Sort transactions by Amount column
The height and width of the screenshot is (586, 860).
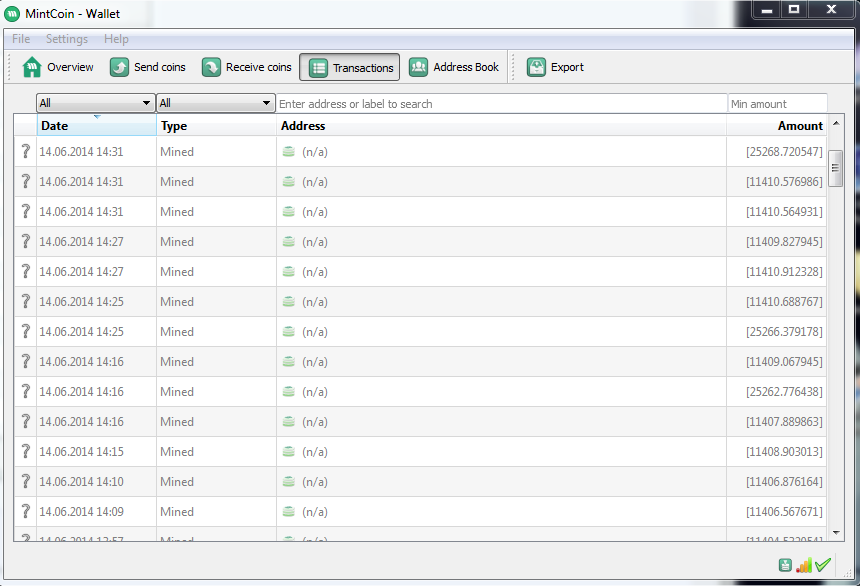coord(777,126)
